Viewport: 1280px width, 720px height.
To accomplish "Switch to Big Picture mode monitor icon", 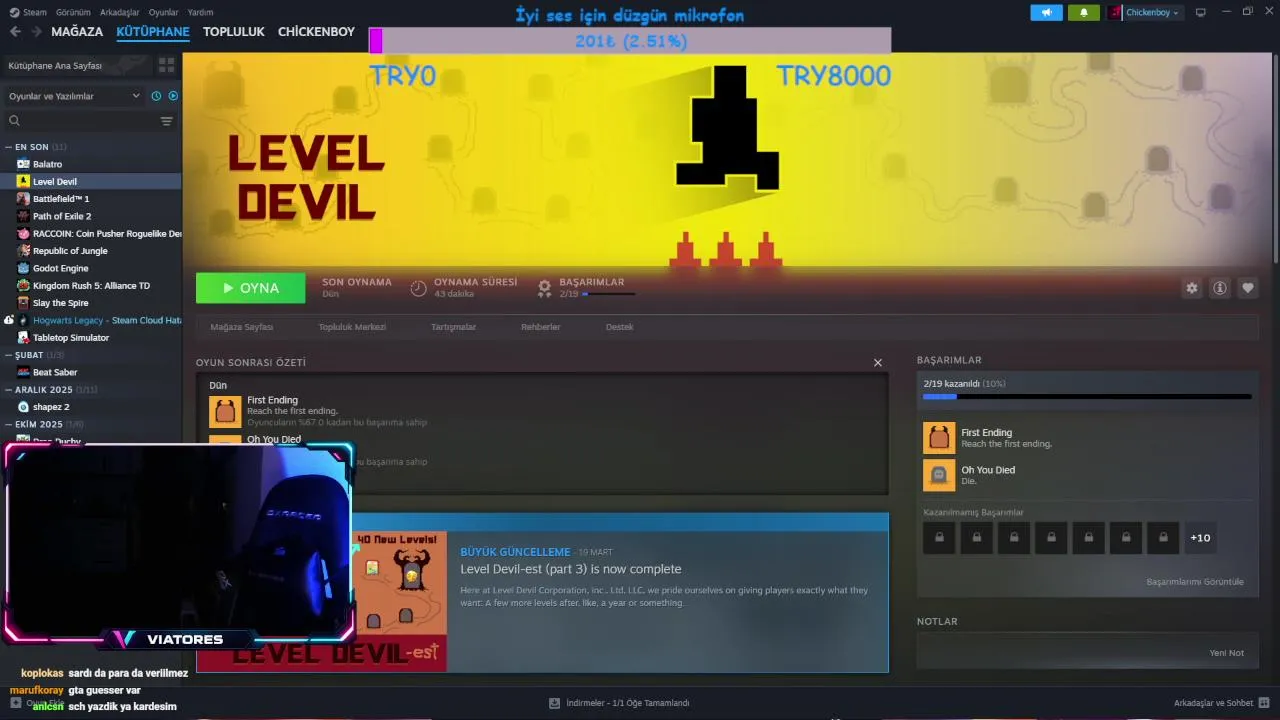I will click(1201, 13).
